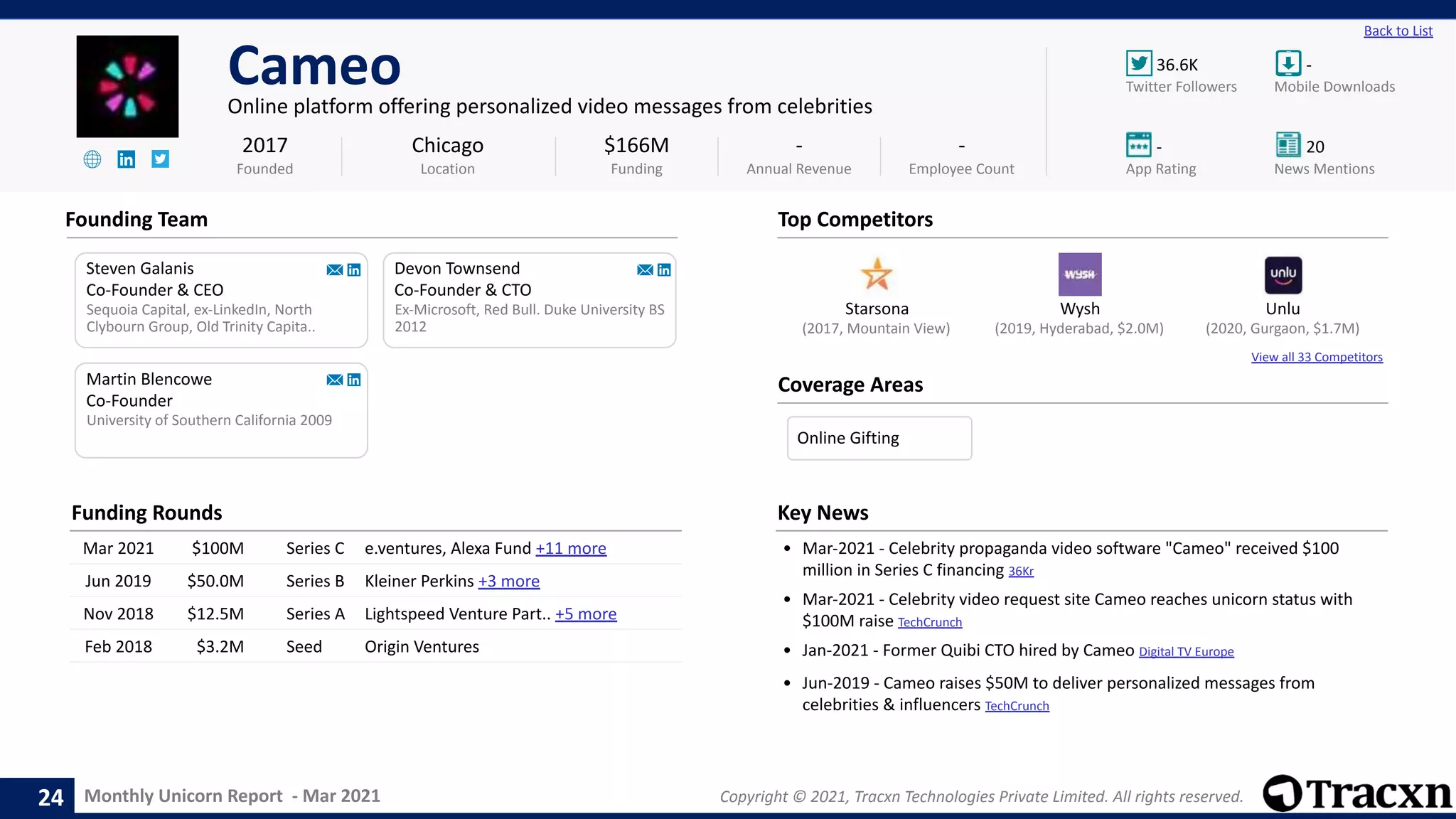Email Devon Townsend via envelope icon
1456x819 pixels.
pos(645,270)
